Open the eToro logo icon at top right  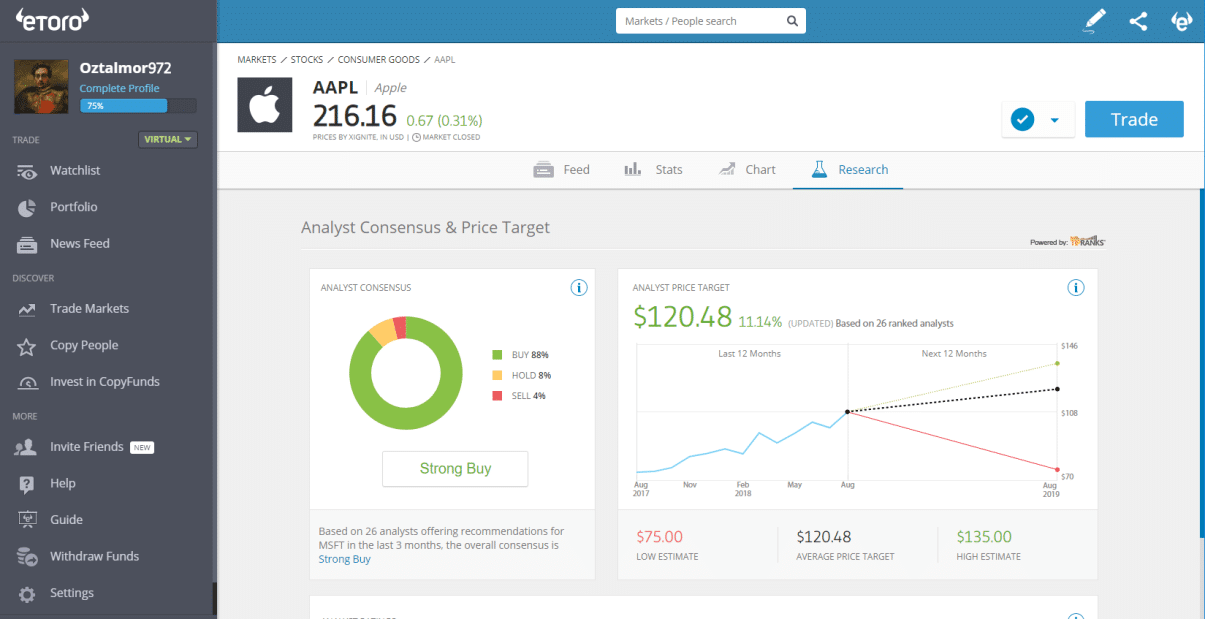1182,21
